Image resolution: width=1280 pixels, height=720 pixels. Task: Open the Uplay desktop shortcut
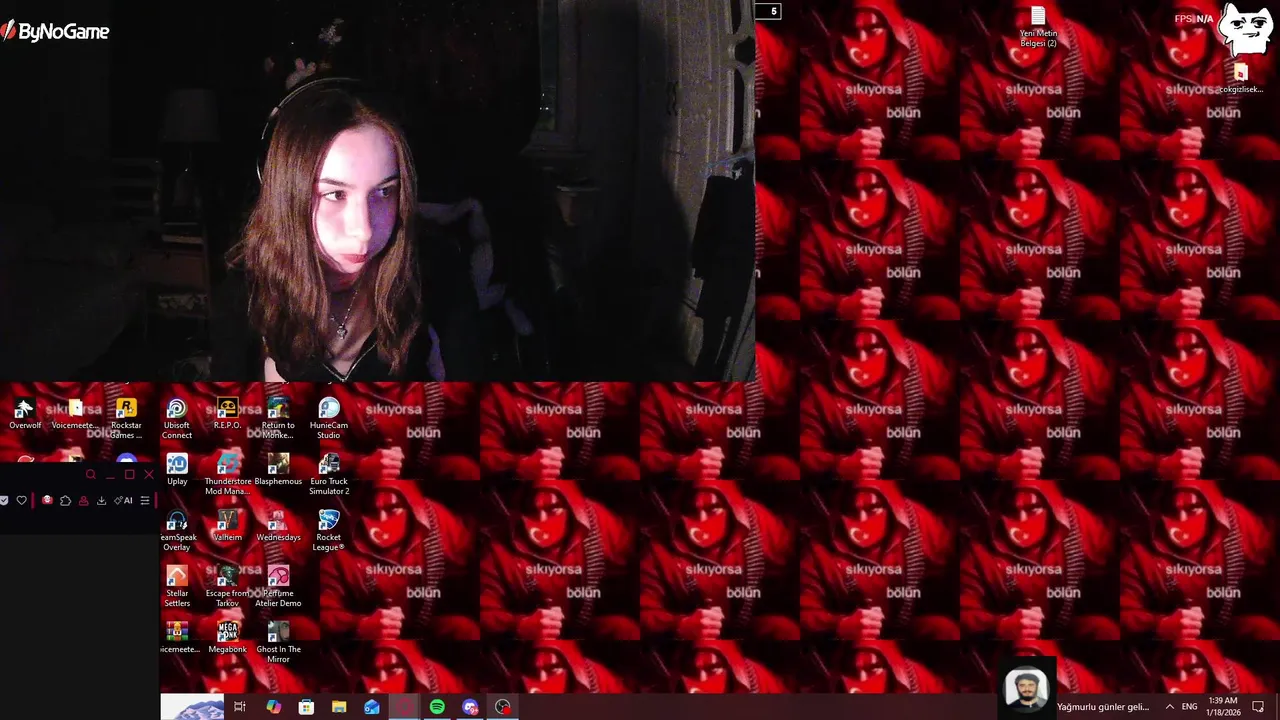[177, 470]
